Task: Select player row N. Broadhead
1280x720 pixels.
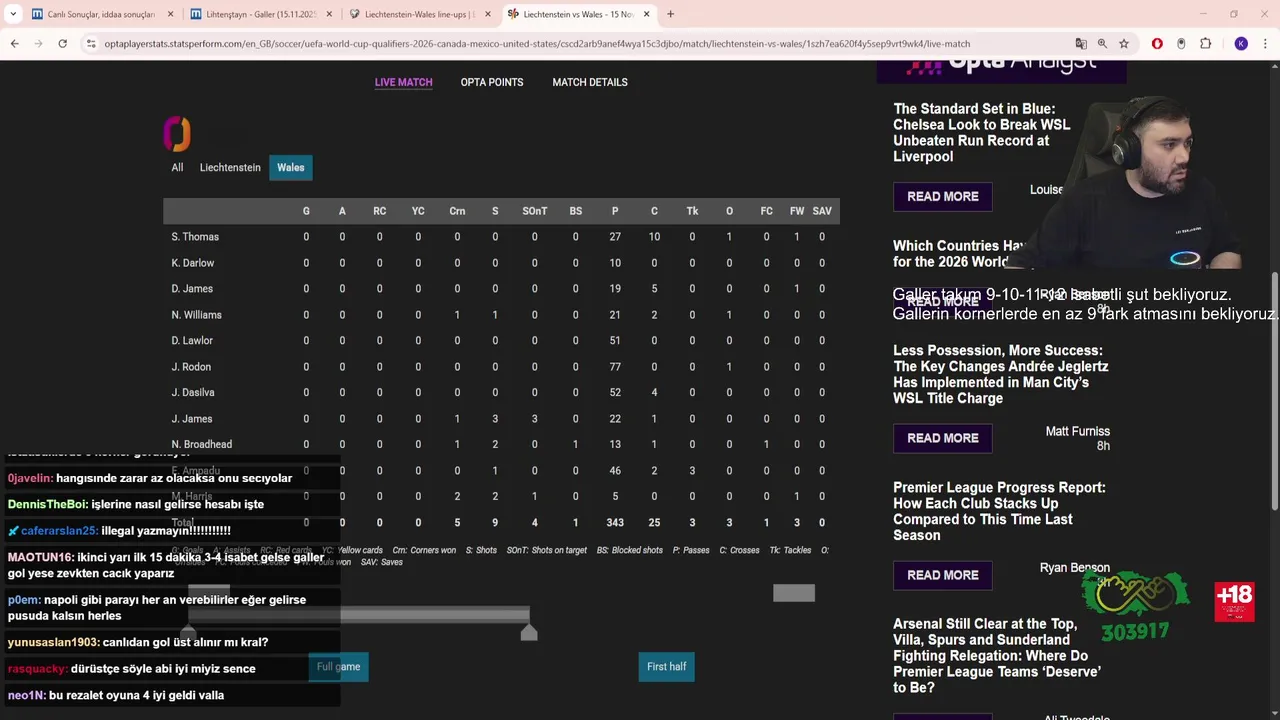Action: click(x=501, y=444)
